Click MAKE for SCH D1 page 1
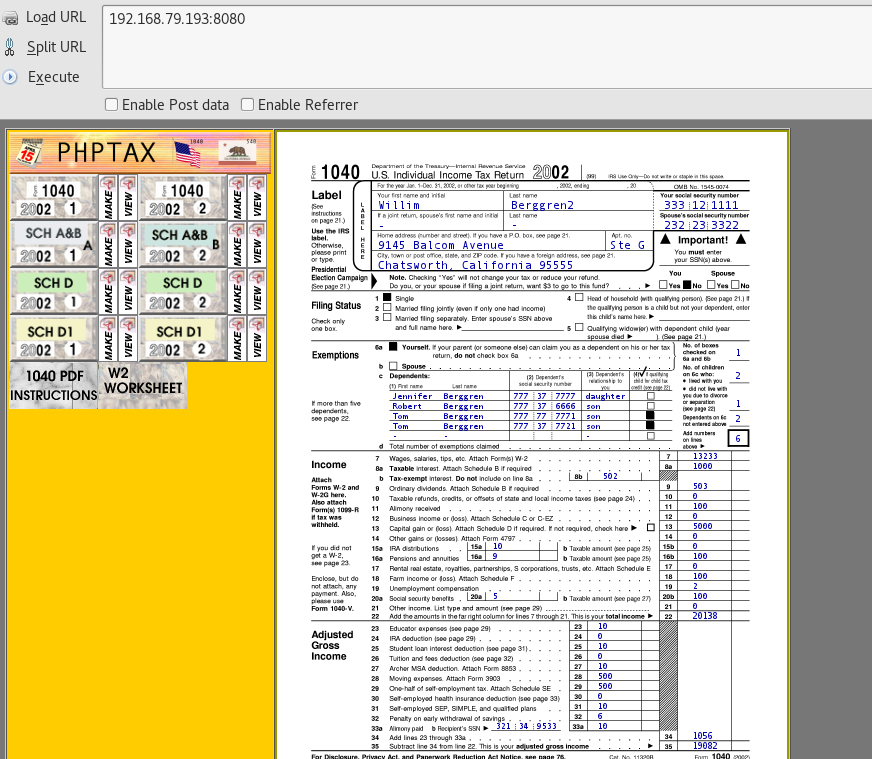Image resolution: width=872 pixels, height=759 pixels. [x=108, y=339]
